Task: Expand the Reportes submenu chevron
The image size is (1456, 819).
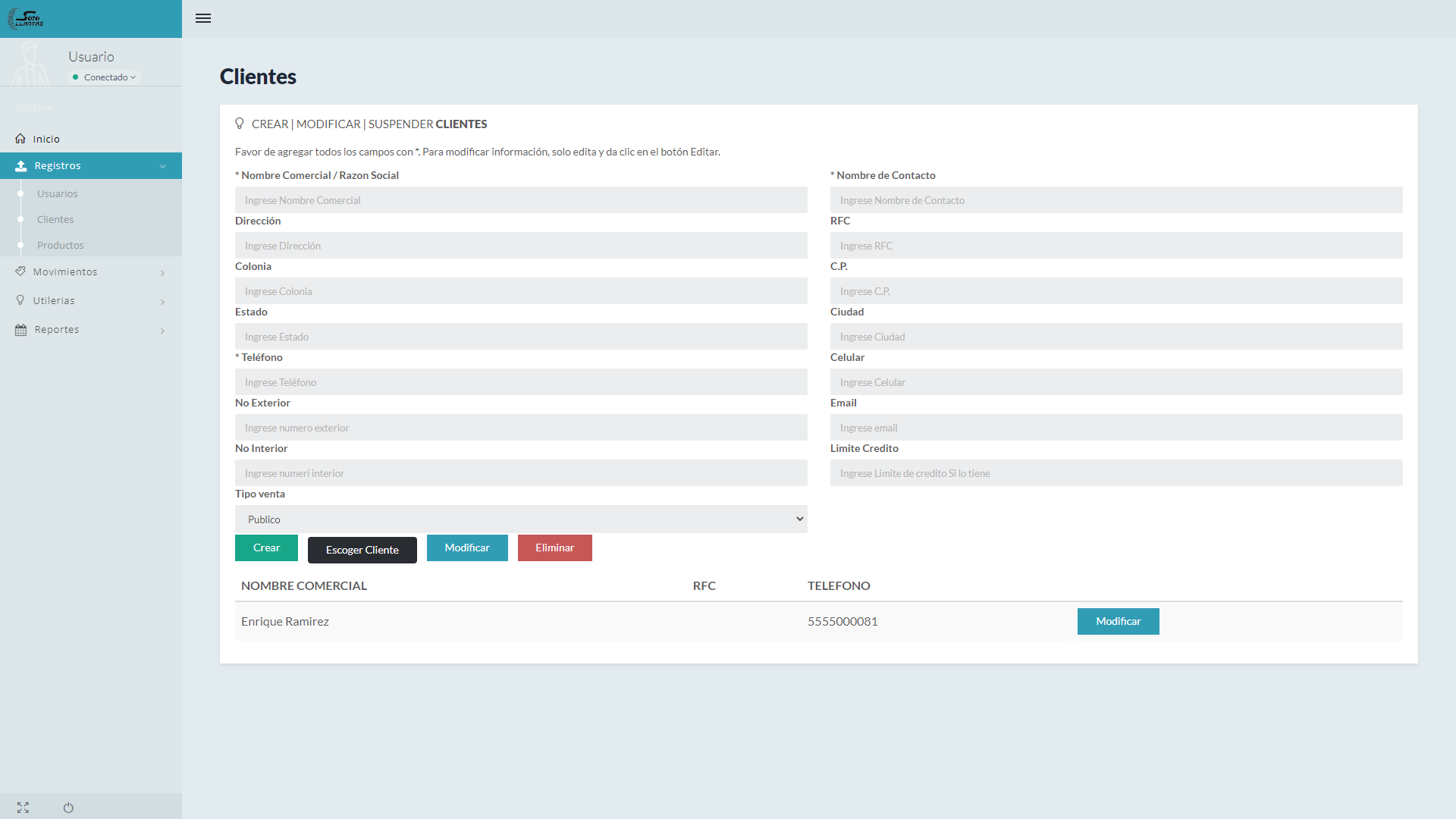Action: click(x=162, y=331)
